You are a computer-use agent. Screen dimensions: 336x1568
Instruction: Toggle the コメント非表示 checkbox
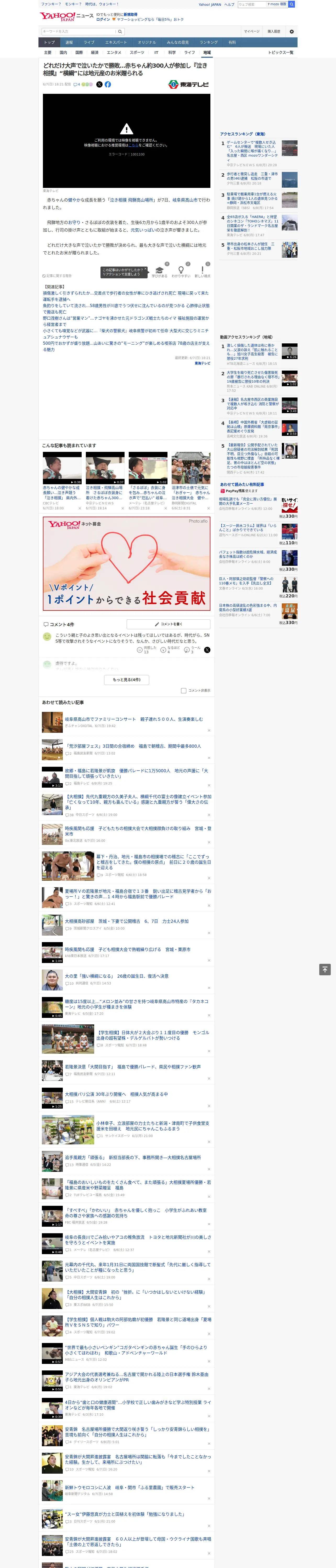point(183,691)
